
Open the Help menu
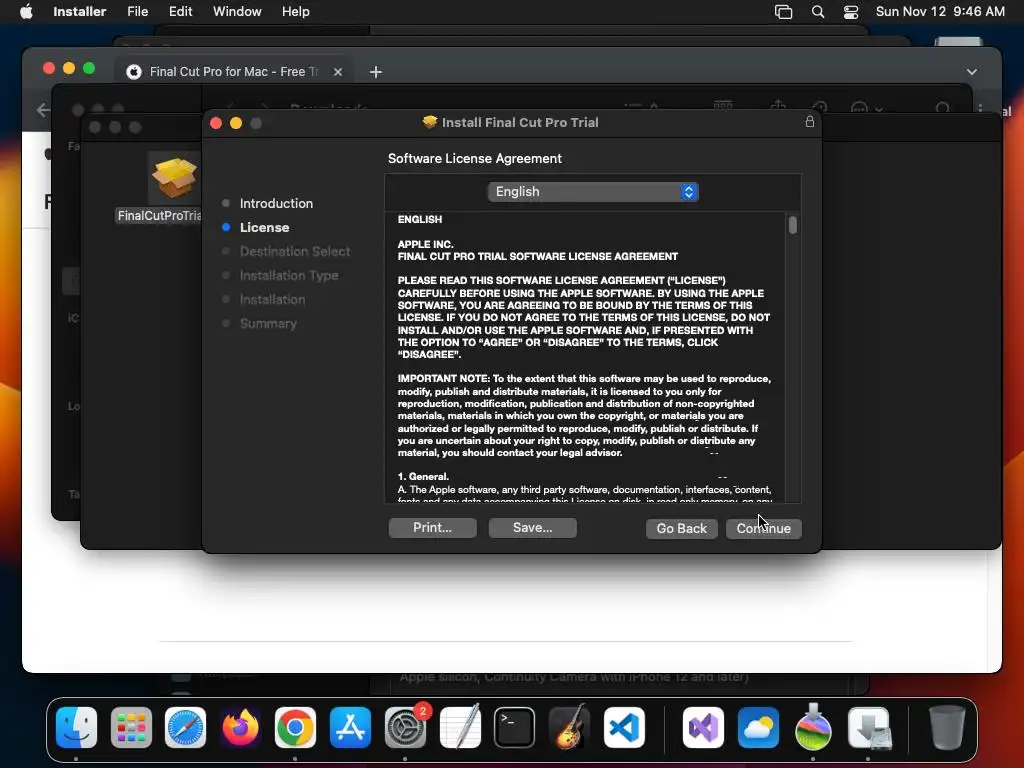295,11
